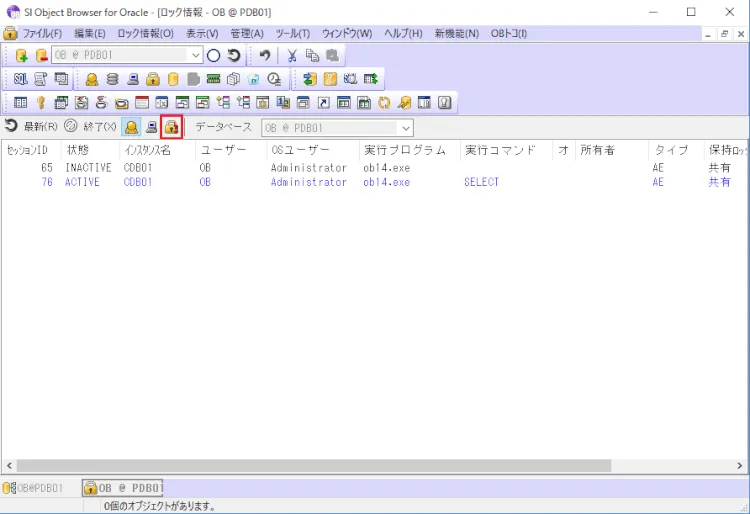
Task: Click the red-header window icon in third toolbar
Action: click(x=142, y=102)
